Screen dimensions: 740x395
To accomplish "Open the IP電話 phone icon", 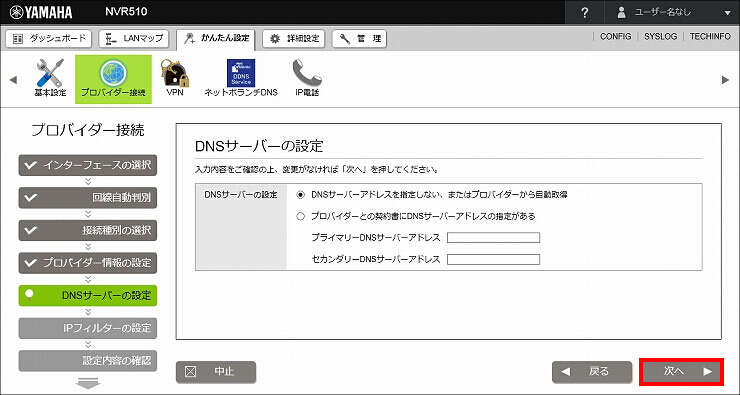I will [307, 78].
